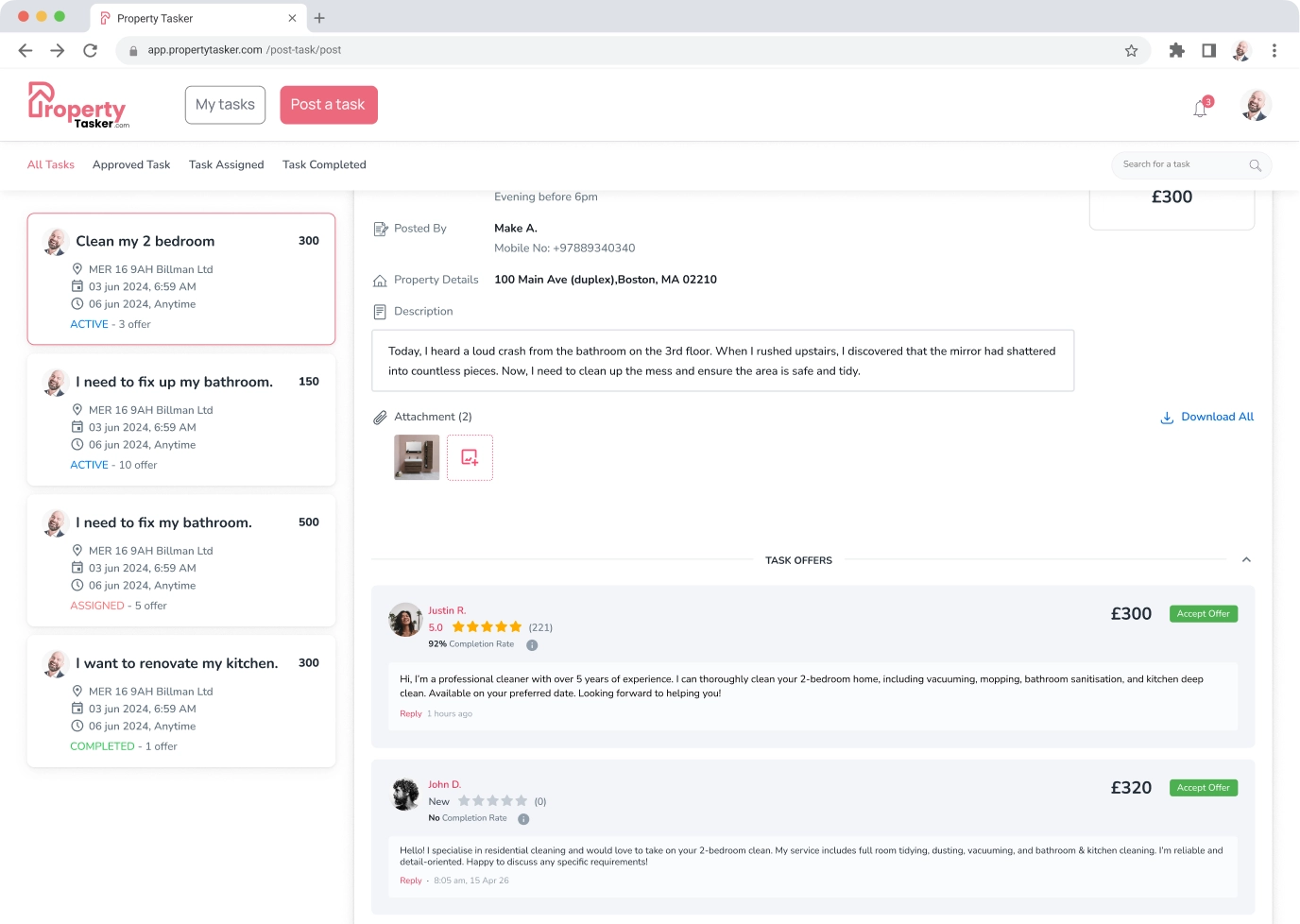The image size is (1300, 924).
Task: Open the user profile avatar in the header
Action: coord(1256,106)
